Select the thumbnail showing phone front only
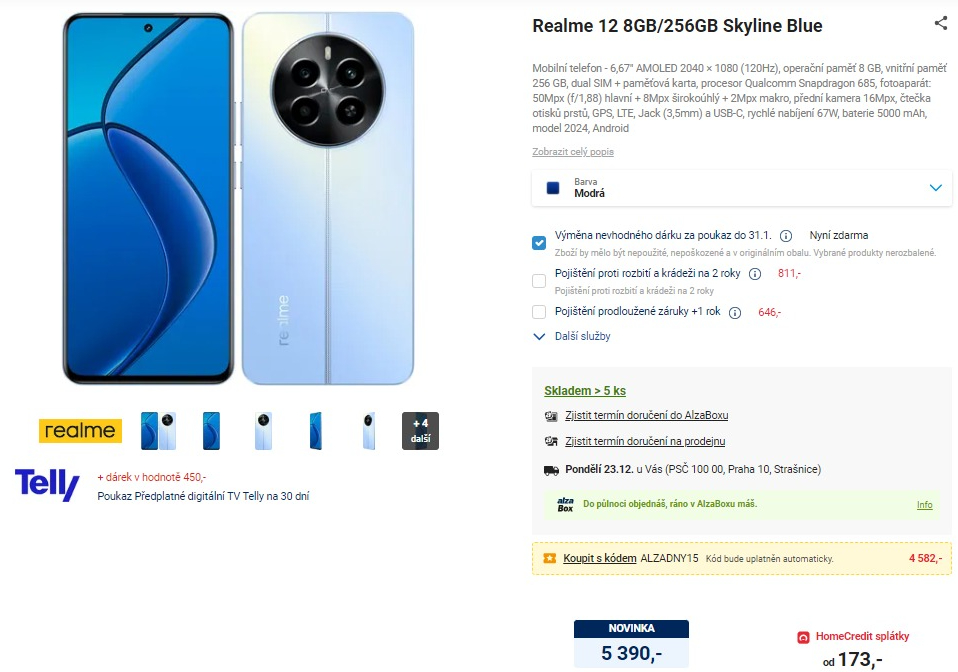 [x=211, y=431]
